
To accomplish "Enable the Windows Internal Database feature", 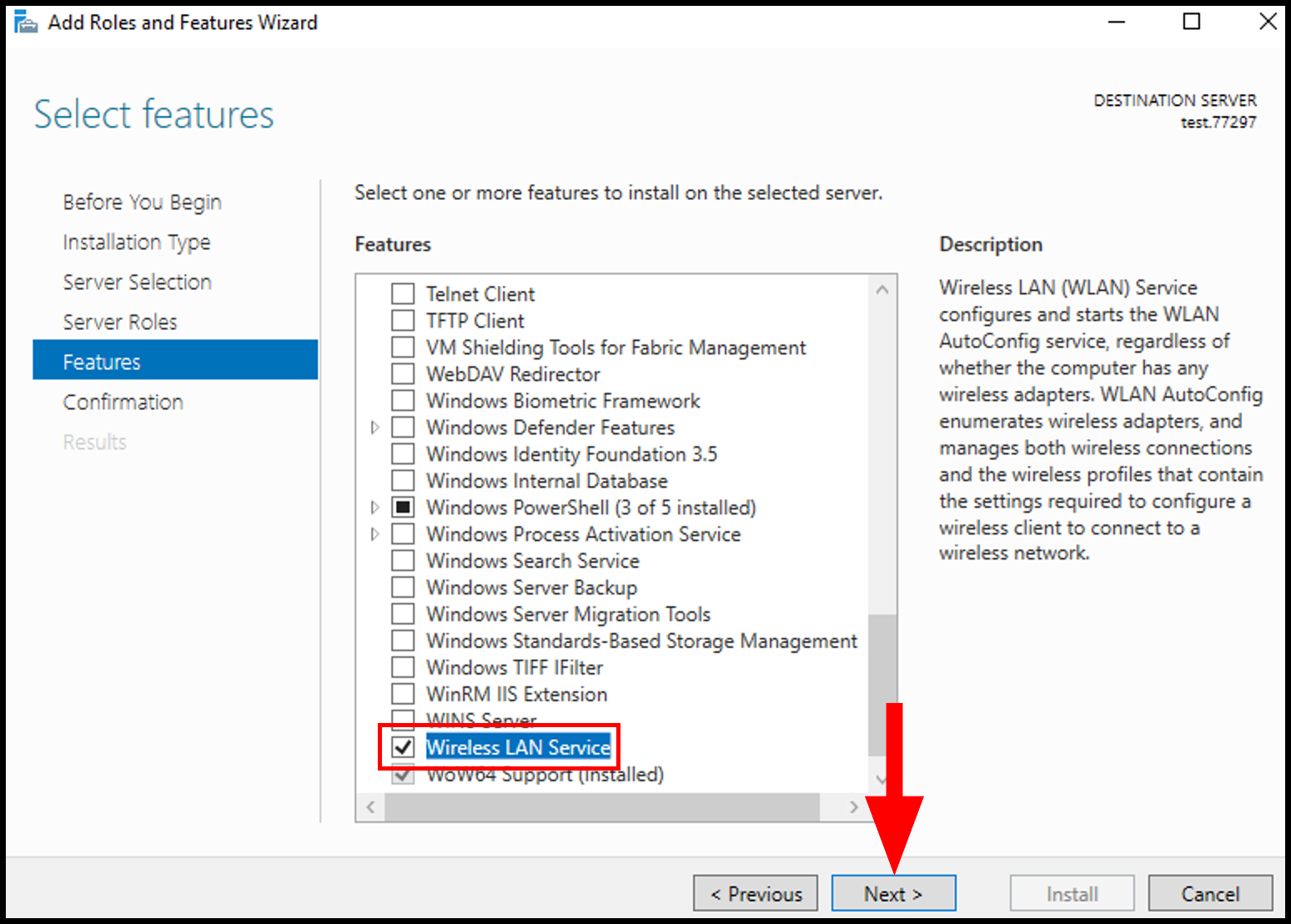I will (x=403, y=480).
